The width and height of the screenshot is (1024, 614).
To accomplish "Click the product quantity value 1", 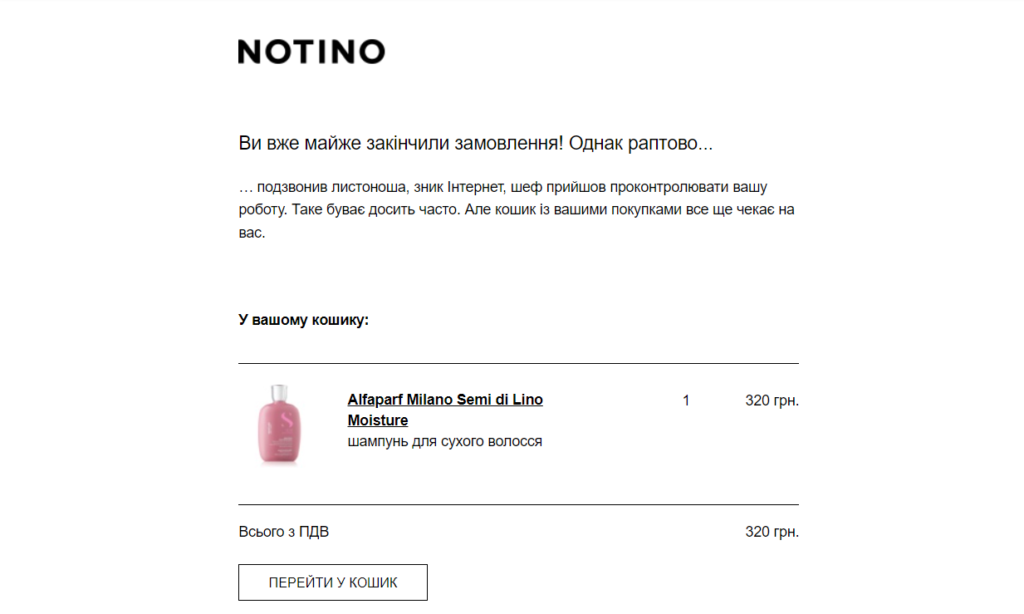I will [686, 400].
